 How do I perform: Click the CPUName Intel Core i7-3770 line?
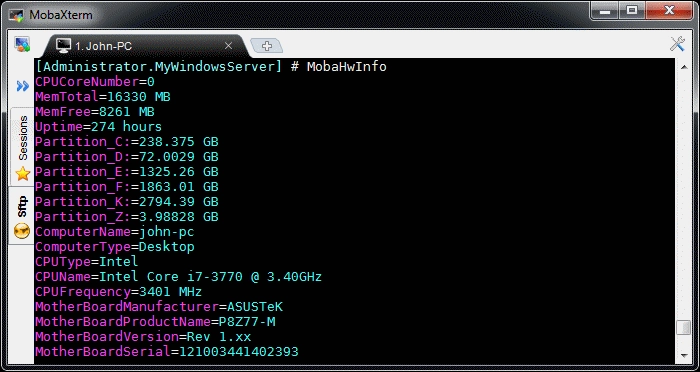179,277
